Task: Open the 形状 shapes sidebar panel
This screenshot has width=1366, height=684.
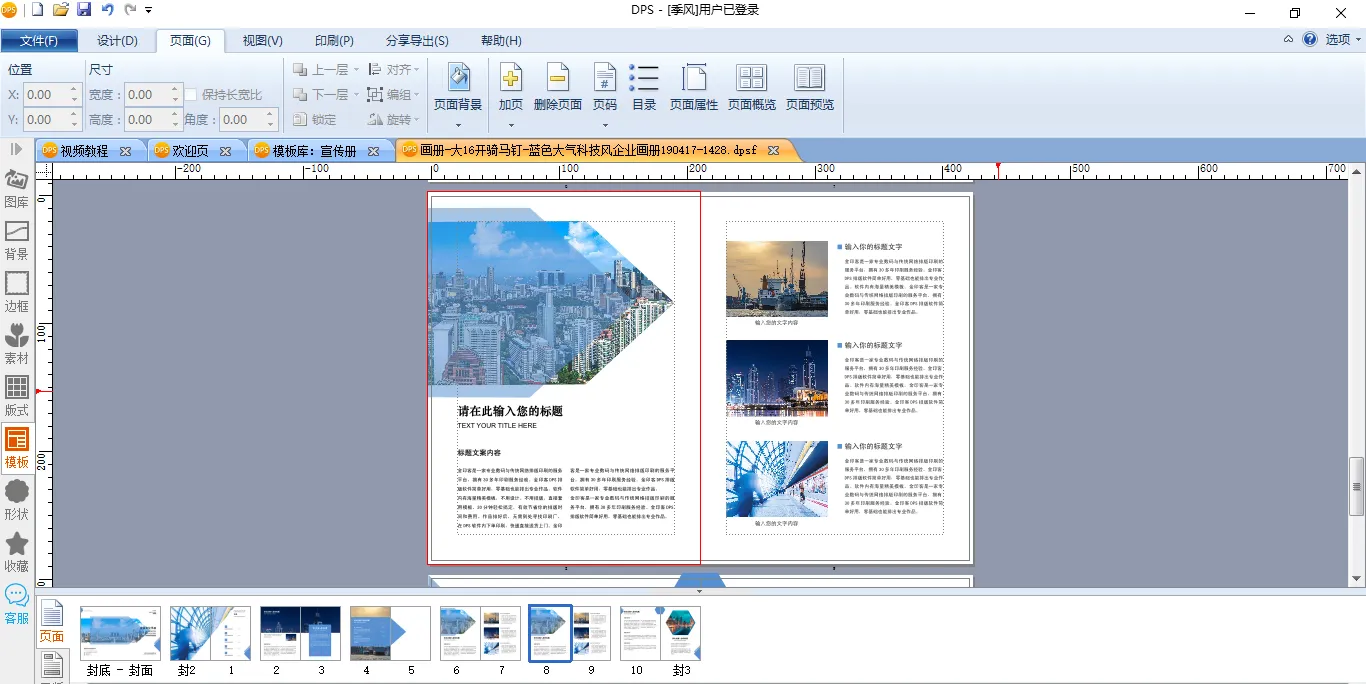Action: point(17,500)
